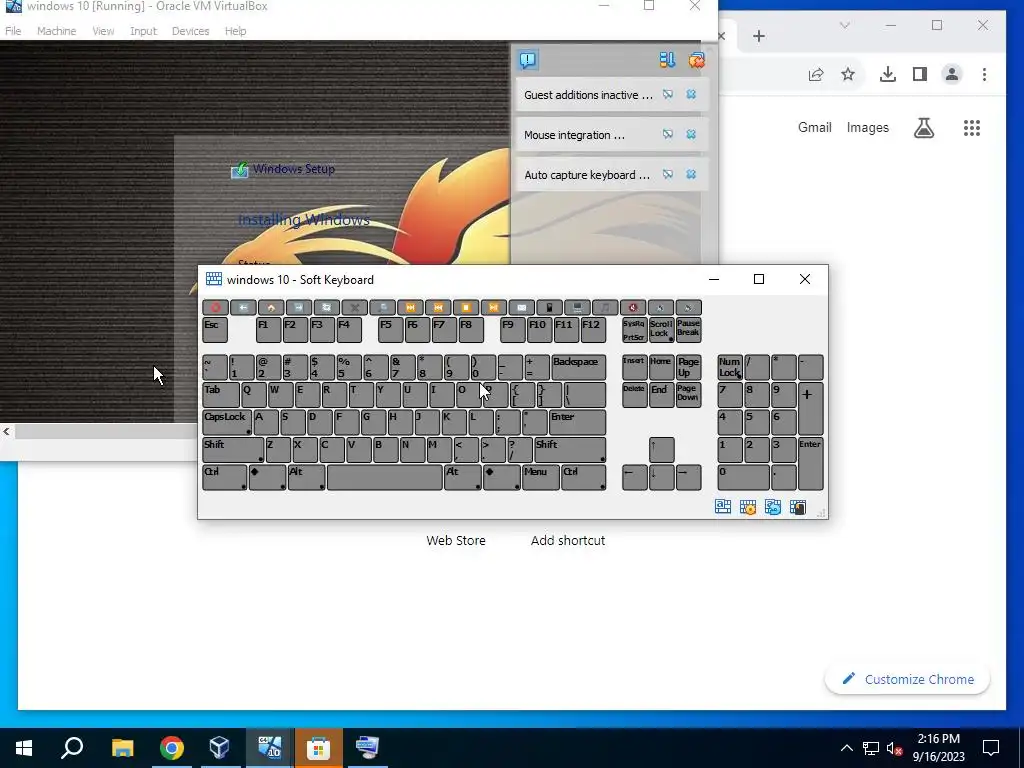
Task: Toggle the left Shift modifier key
Action: (x=233, y=450)
